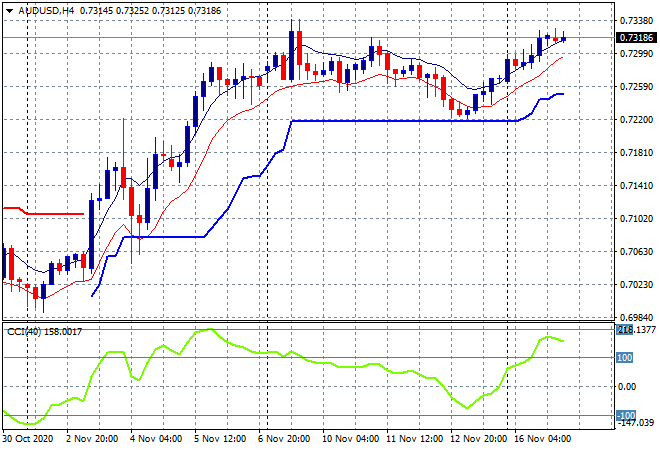This screenshot has width=660, height=450.
Task: Click the CCI(40) 158.0017 indicator label
Action: click(44, 332)
